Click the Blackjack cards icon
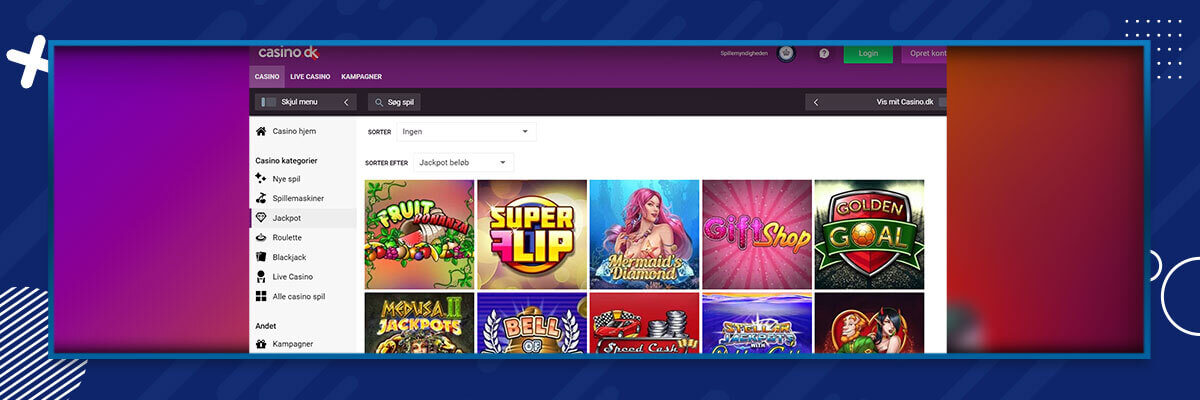The width and height of the screenshot is (1200, 400). pyautogui.click(x=261, y=257)
